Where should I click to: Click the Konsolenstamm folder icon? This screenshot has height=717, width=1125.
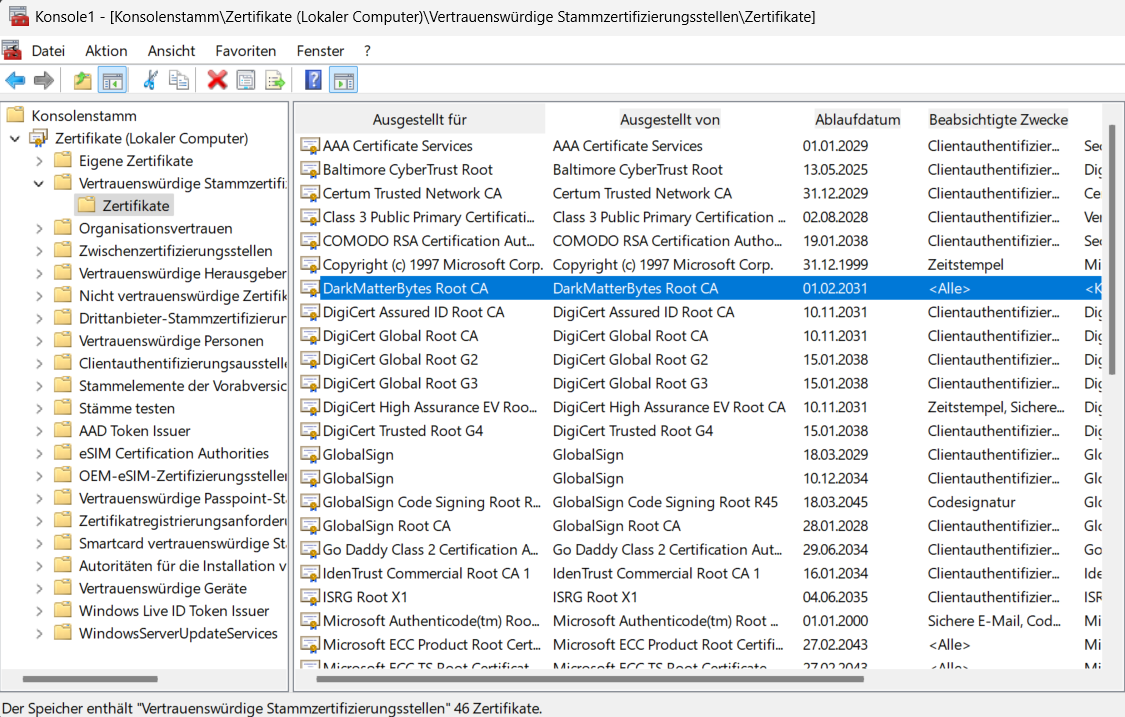(16, 115)
